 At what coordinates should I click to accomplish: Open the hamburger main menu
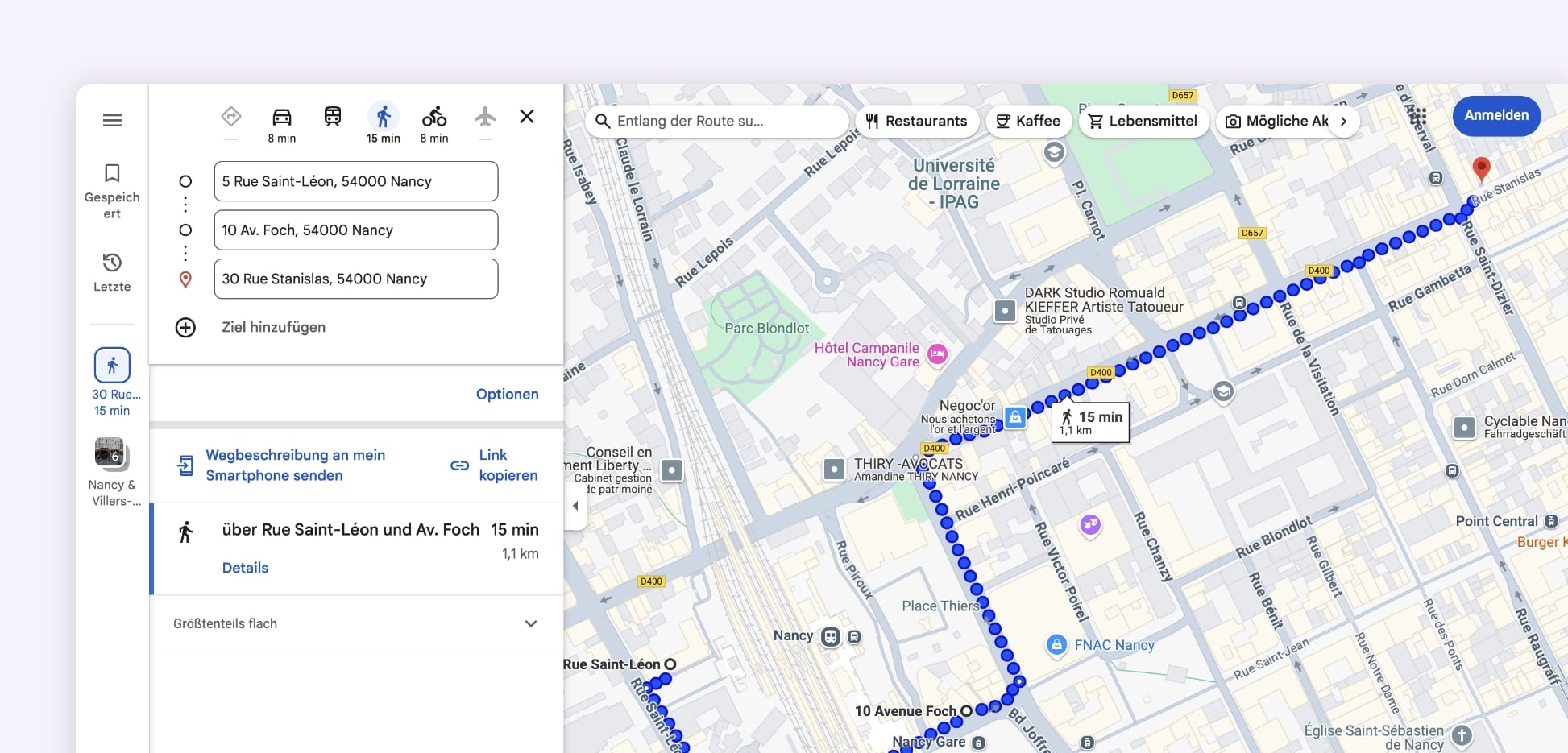click(112, 121)
